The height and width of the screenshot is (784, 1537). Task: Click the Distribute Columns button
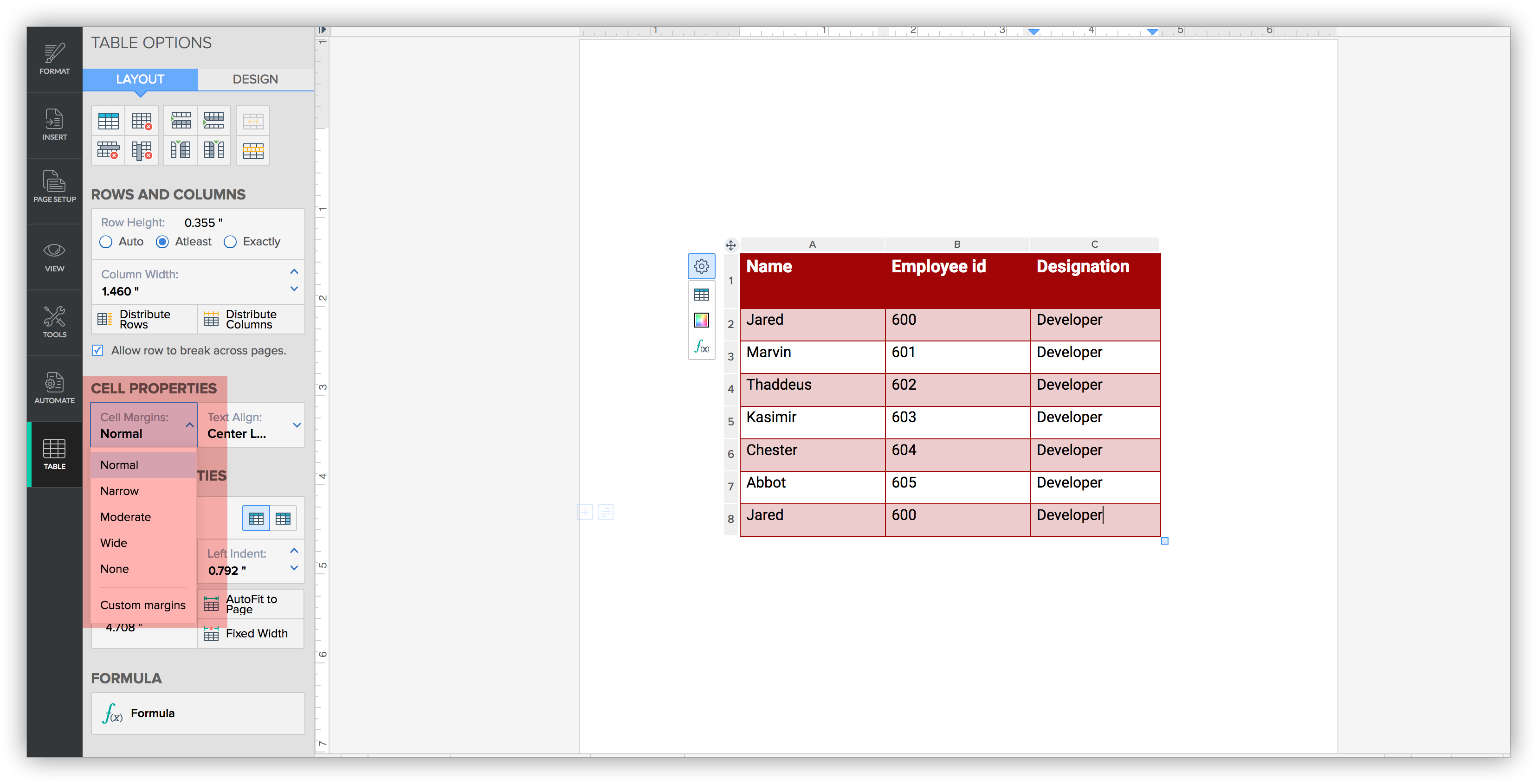tap(251, 319)
